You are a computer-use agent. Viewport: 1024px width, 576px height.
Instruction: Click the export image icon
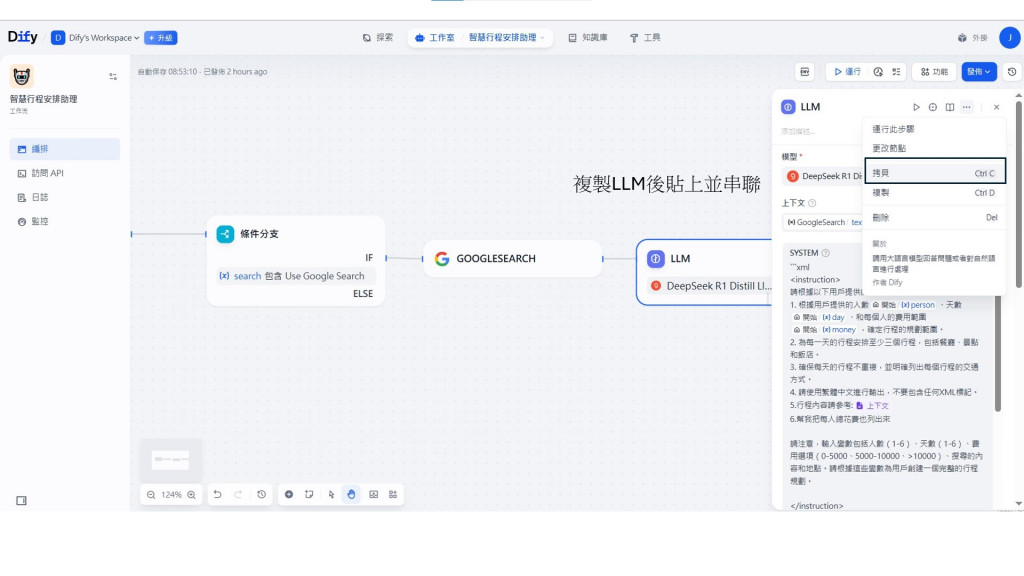374,495
